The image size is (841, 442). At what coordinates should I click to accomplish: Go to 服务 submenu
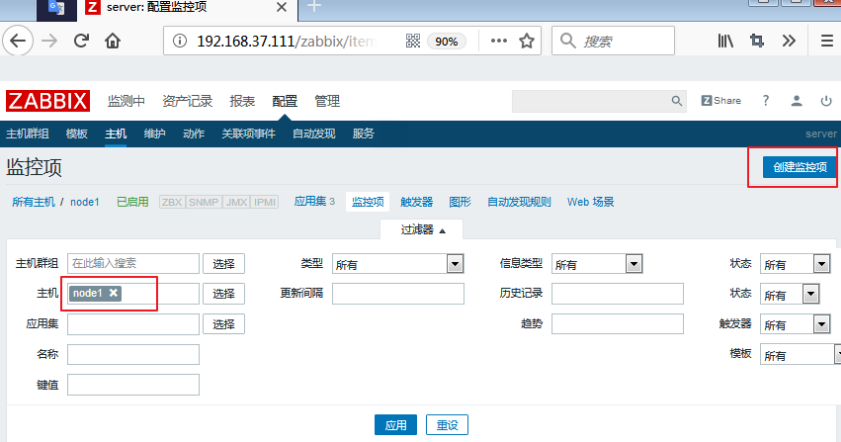(363, 134)
